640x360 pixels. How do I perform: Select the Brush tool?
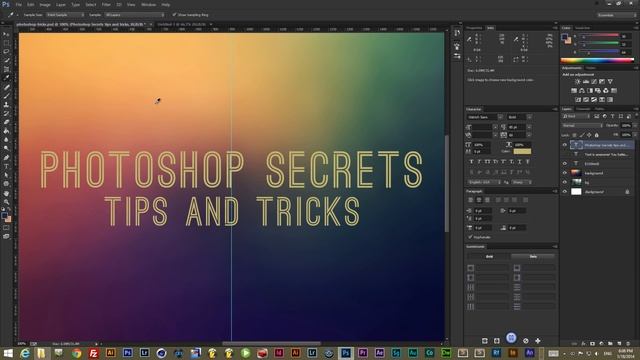pos(6,96)
